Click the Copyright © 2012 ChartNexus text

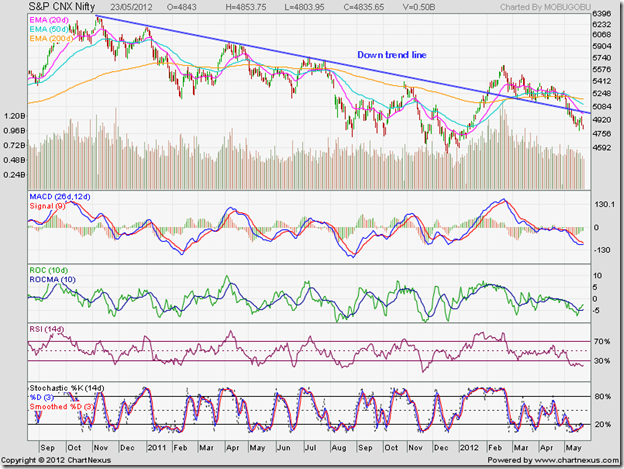pyautogui.click(x=56, y=461)
